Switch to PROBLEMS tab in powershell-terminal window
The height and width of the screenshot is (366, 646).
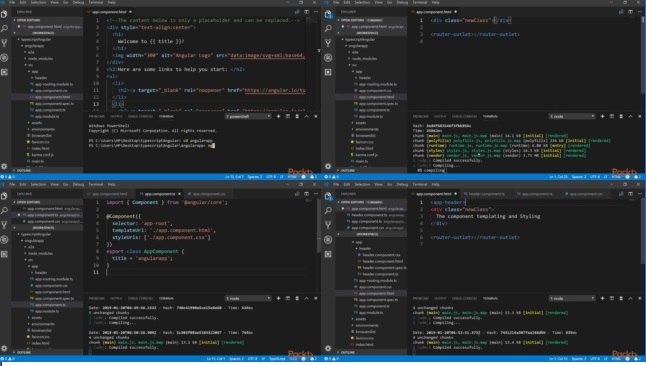[x=97, y=117]
